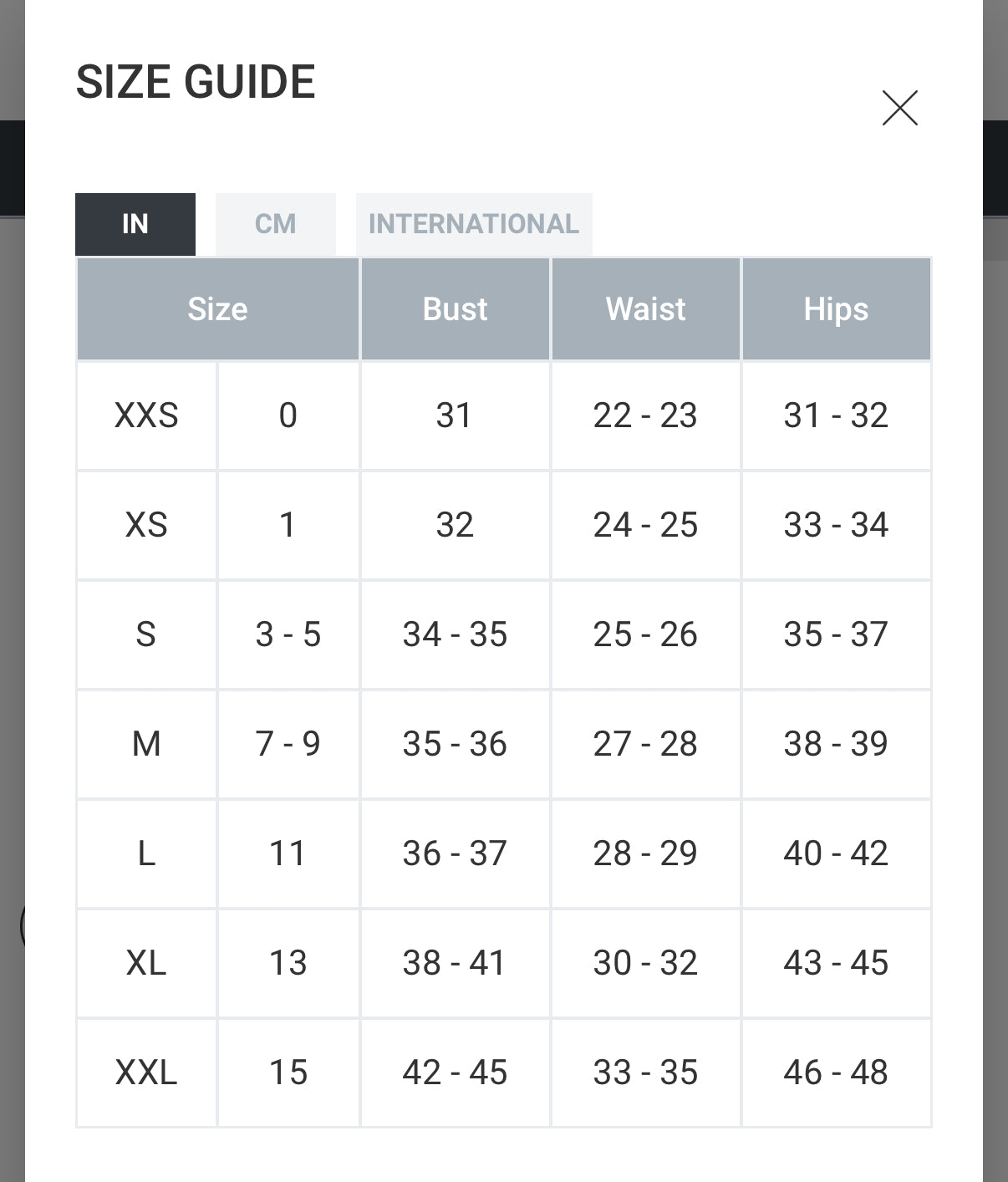Click the M numeric size 7 - 9
The image size is (1008, 1182).
[x=288, y=744]
